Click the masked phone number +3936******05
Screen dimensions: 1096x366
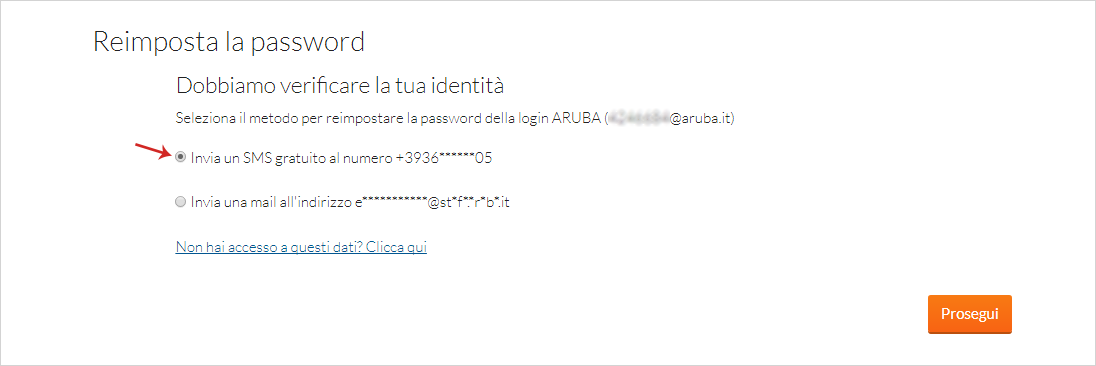click(x=444, y=159)
